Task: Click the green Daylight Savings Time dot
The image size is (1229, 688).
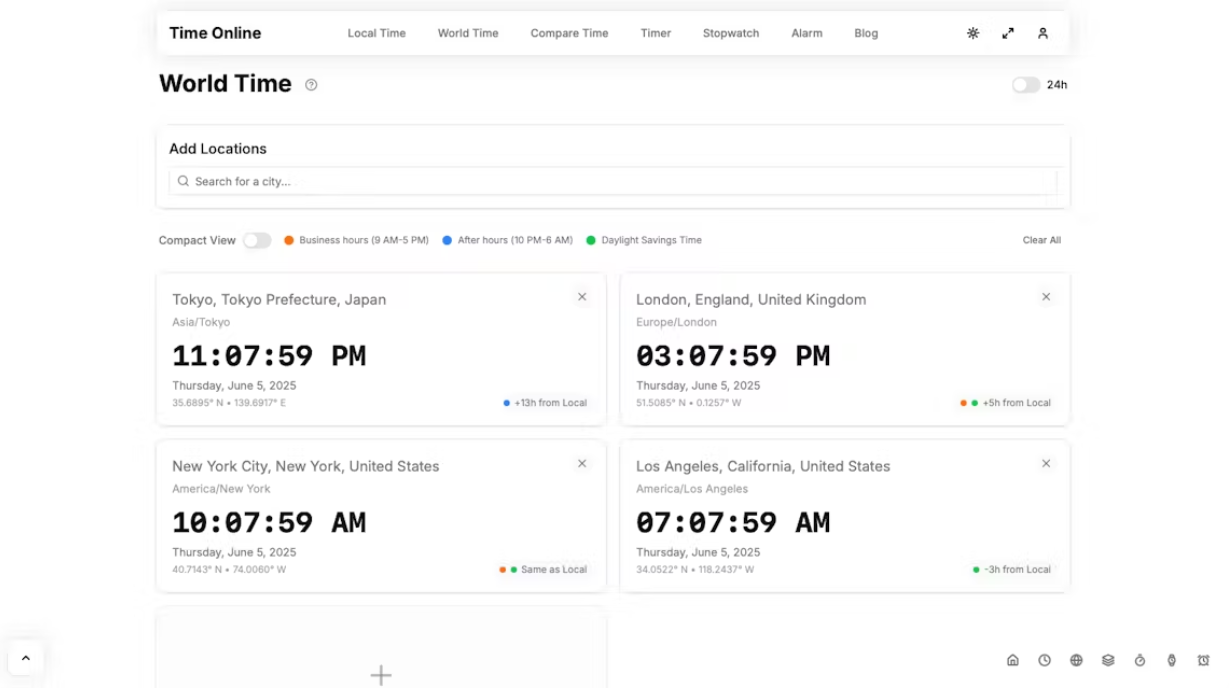Action: coord(591,240)
